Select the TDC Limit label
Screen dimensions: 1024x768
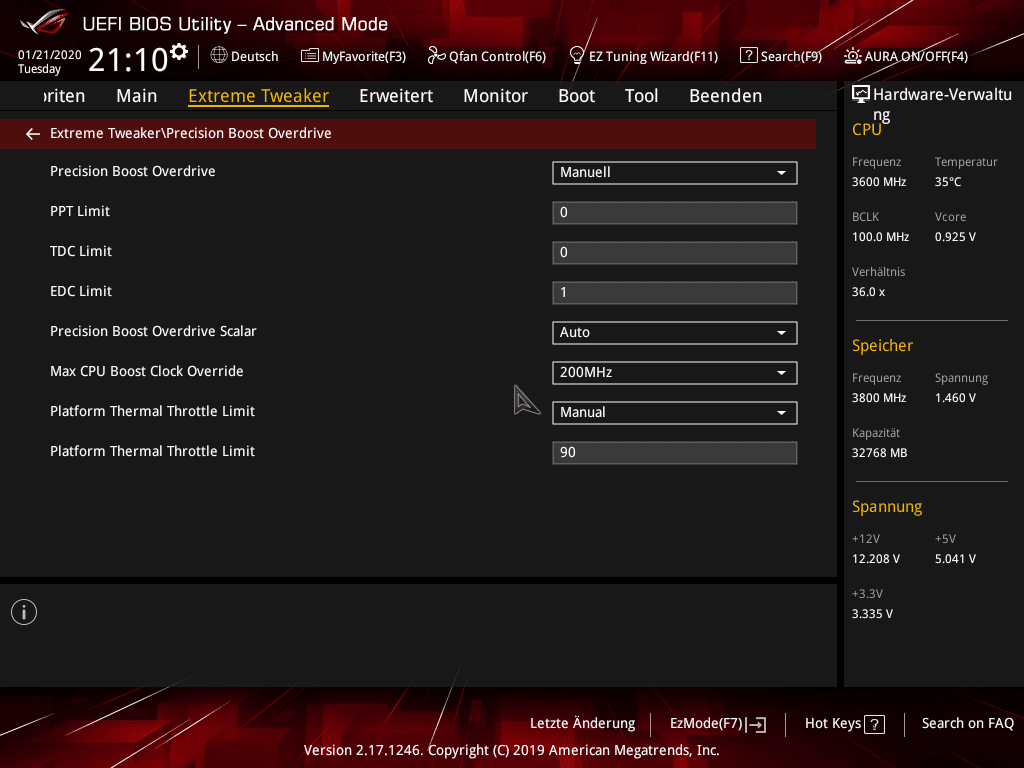81,251
